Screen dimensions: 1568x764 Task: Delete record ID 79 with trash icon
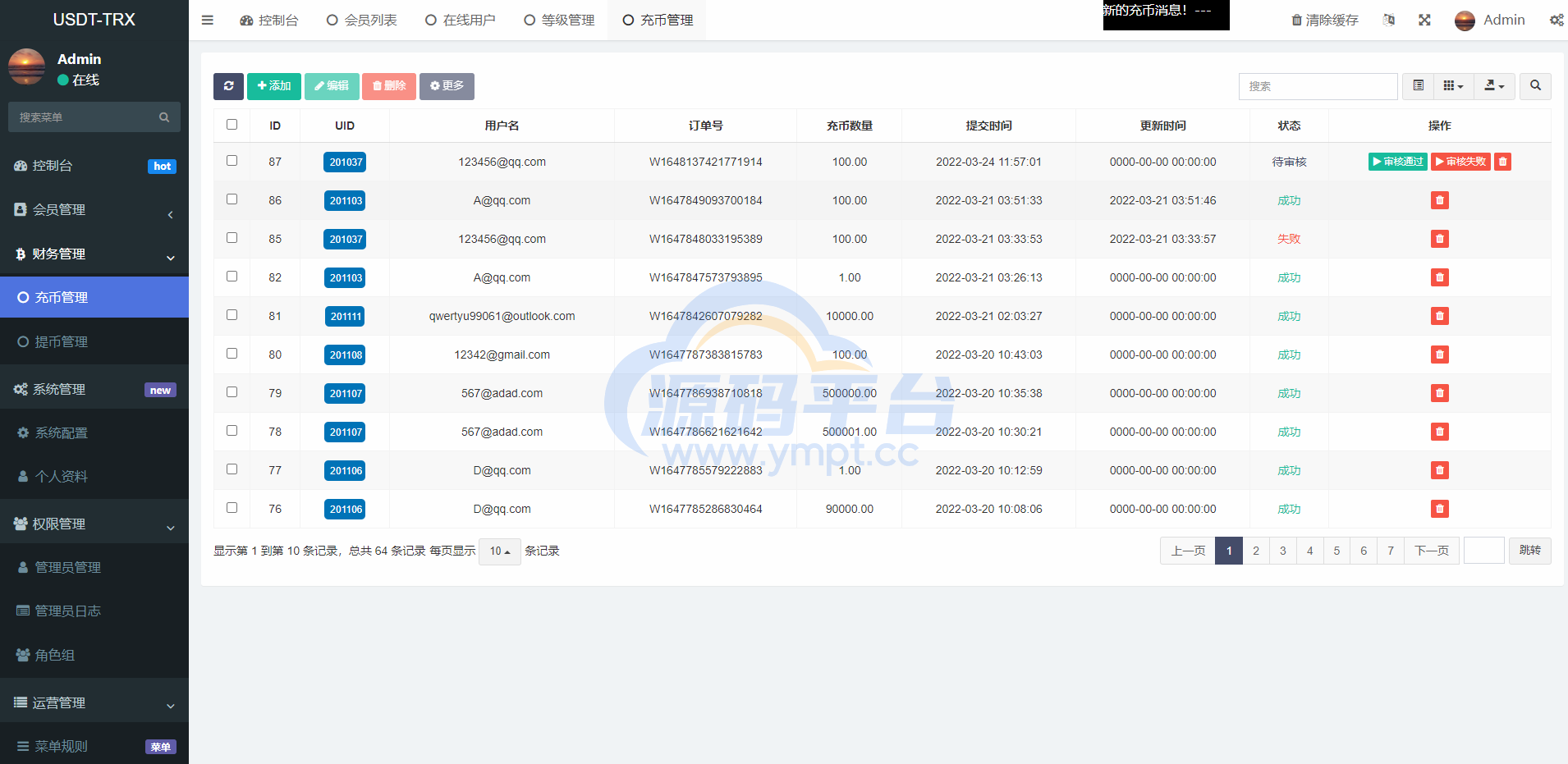[1440, 393]
